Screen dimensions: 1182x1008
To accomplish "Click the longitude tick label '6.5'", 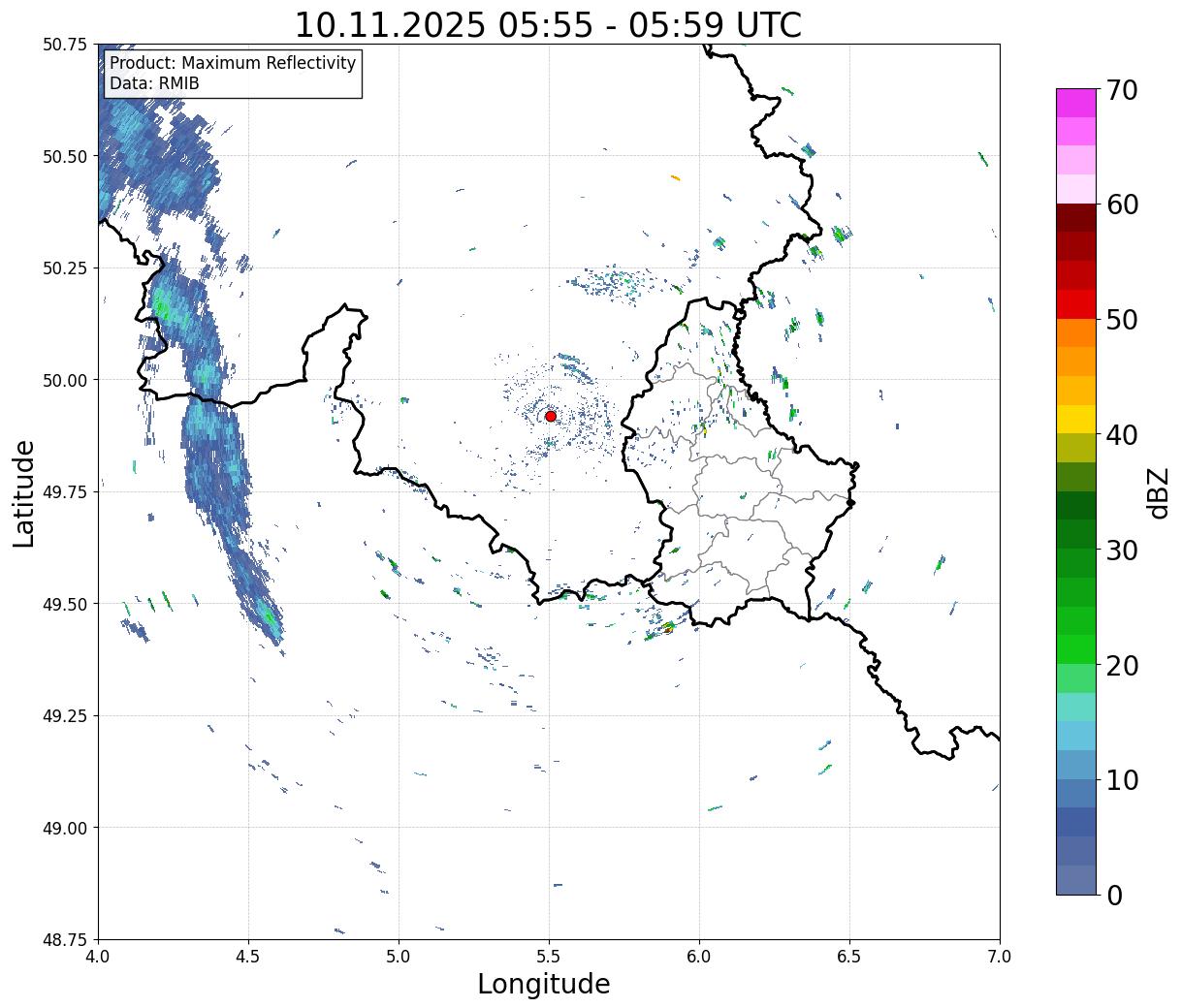I will [x=849, y=957].
